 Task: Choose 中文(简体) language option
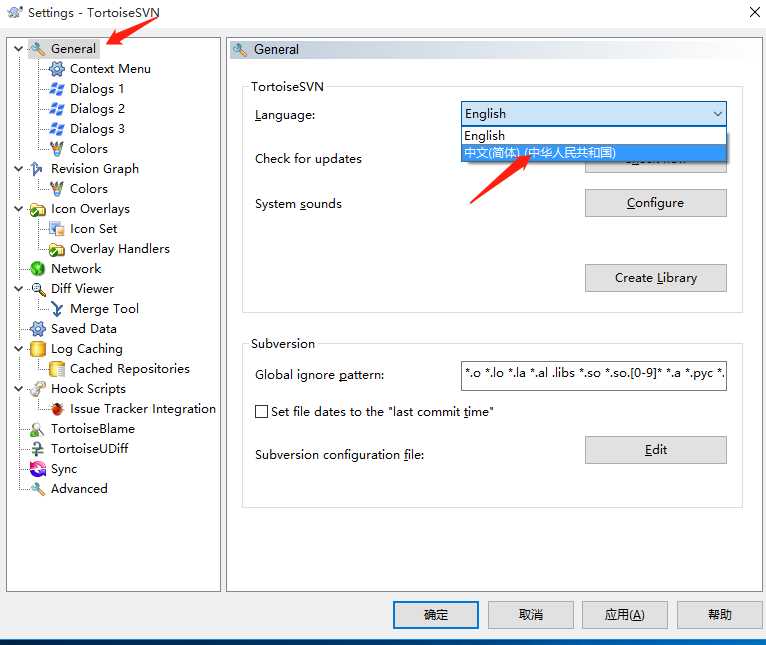coord(594,153)
